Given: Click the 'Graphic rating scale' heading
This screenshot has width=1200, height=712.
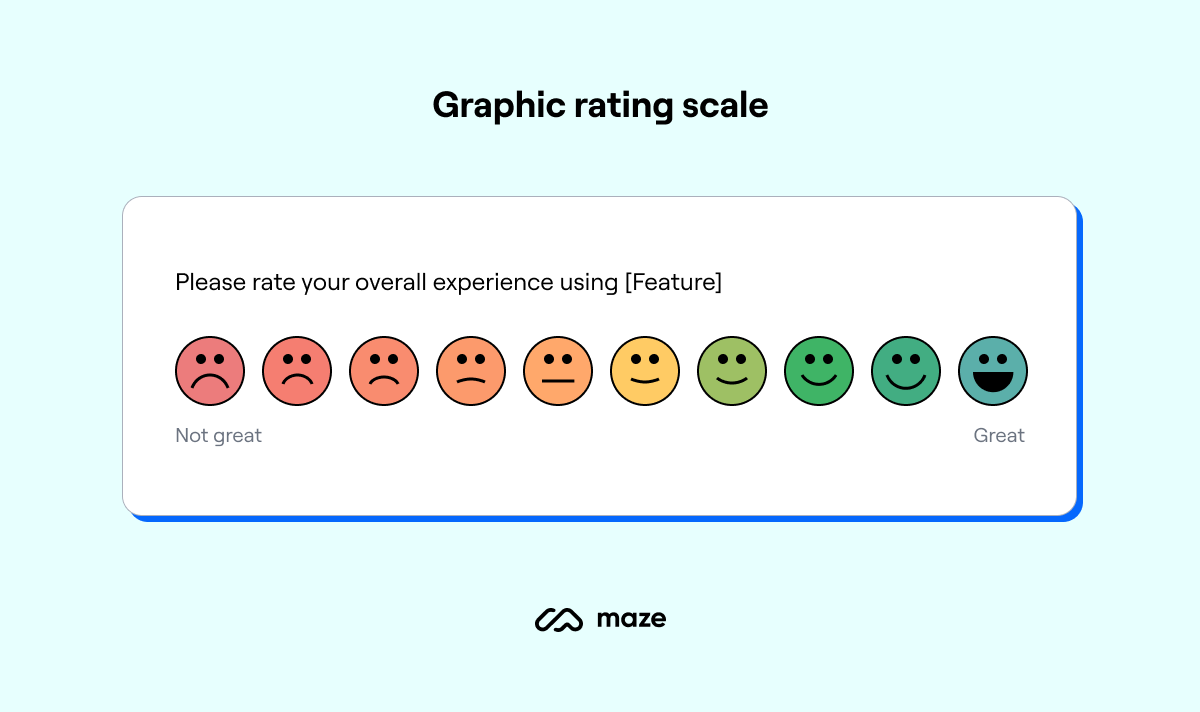Looking at the screenshot, I should 600,105.
